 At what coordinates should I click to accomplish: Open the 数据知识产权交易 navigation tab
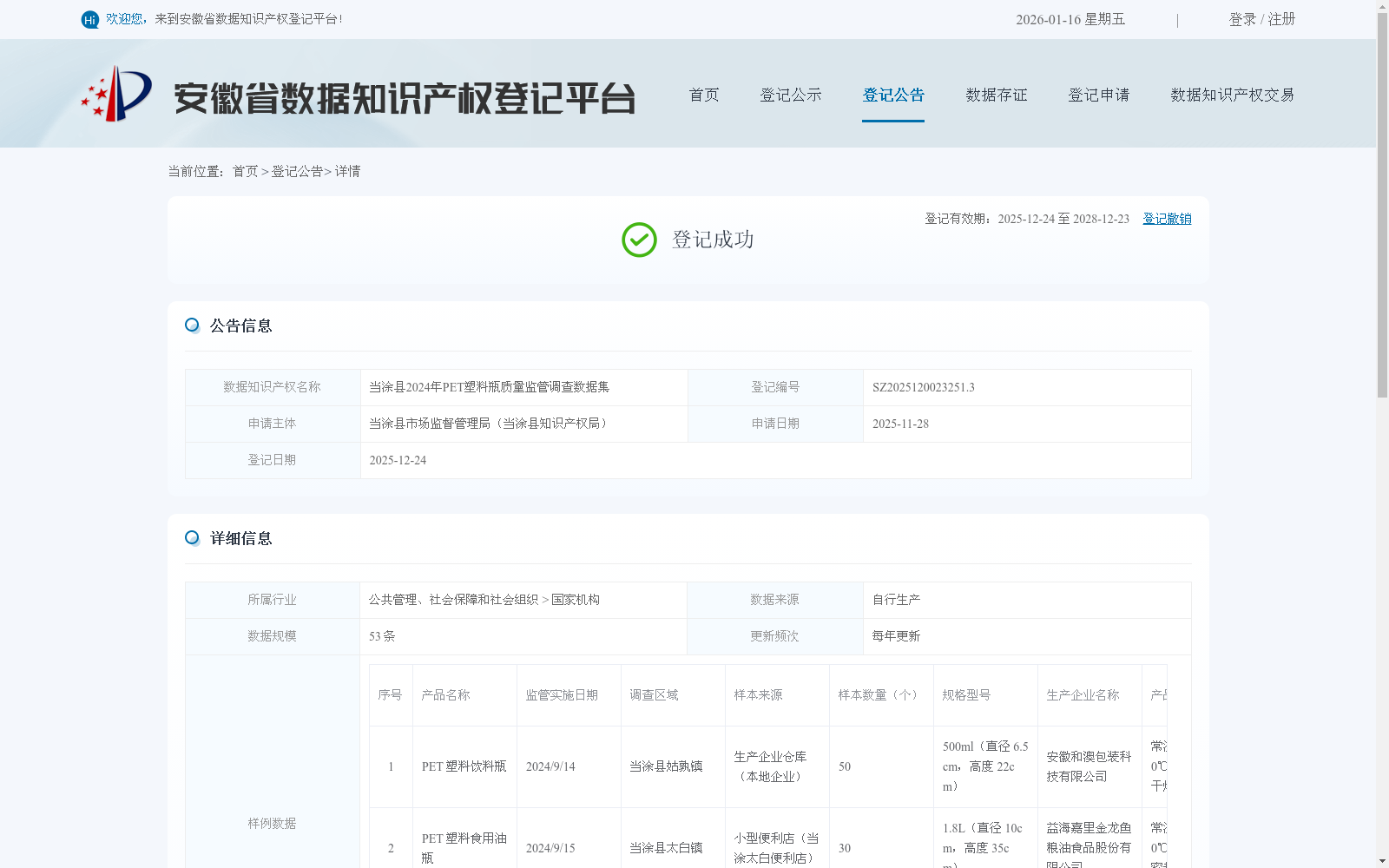[1233, 95]
